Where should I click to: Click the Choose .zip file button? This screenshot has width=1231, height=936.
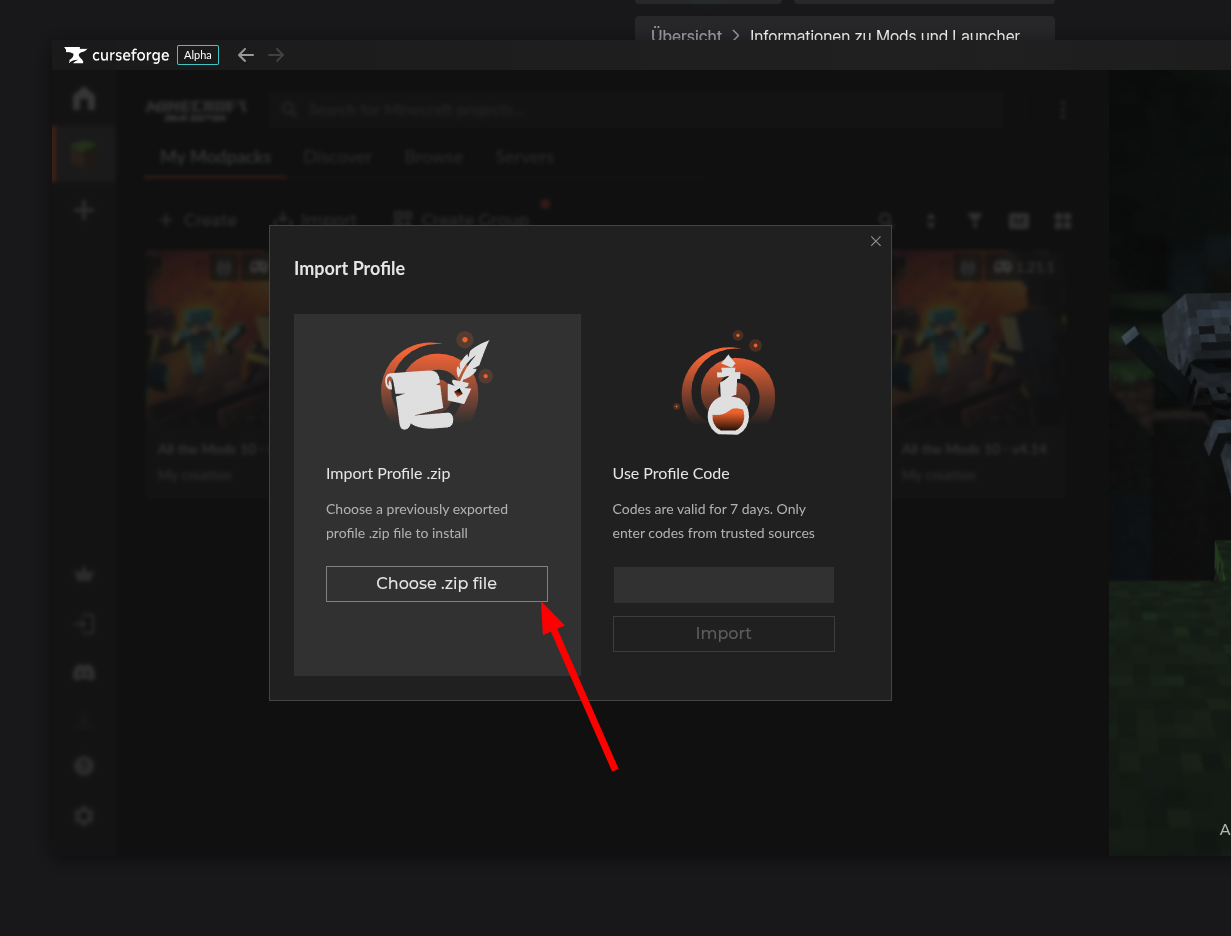[437, 583]
